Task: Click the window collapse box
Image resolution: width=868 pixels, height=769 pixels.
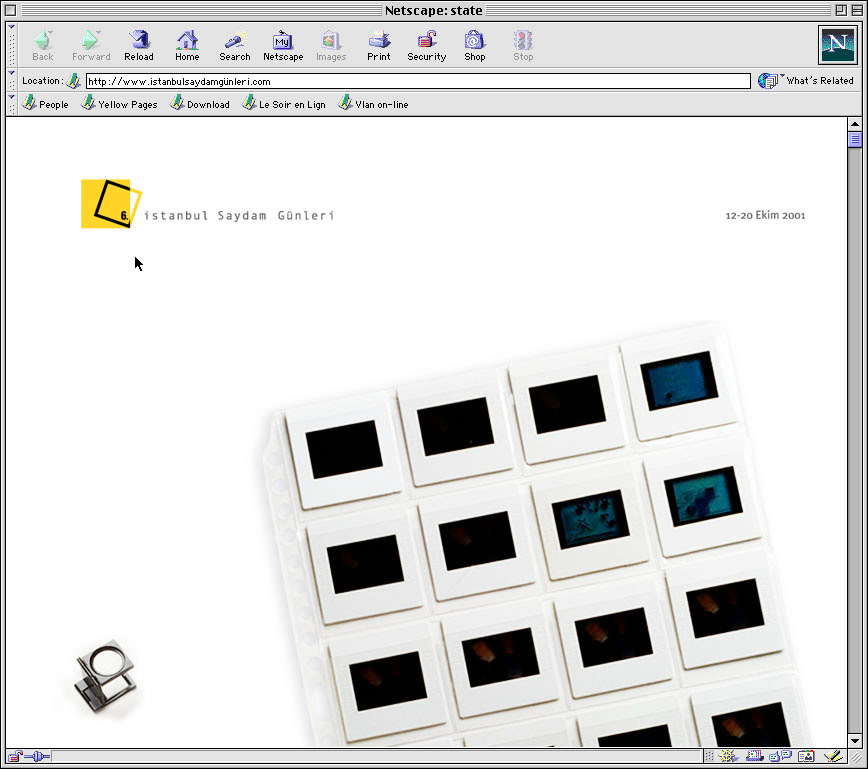Action: click(x=856, y=10)
